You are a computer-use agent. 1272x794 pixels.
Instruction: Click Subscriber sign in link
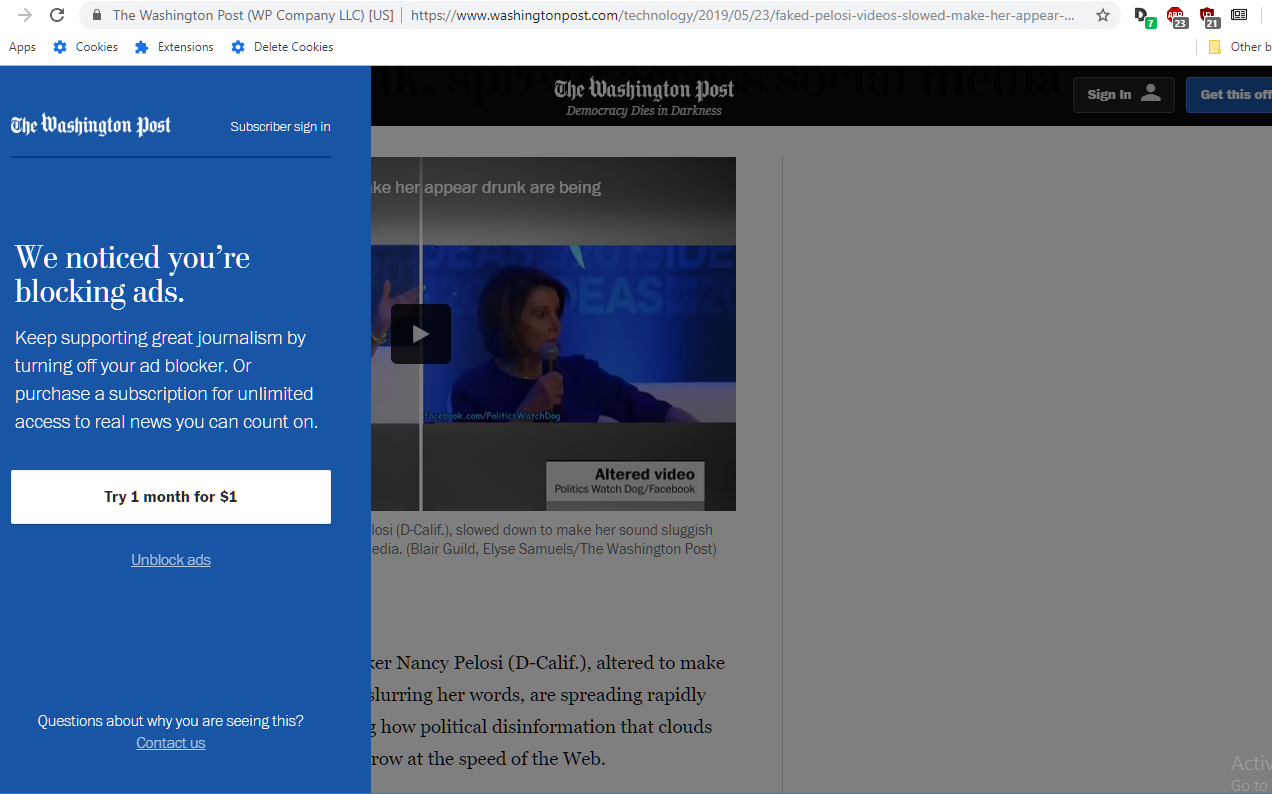click(280, 127)
